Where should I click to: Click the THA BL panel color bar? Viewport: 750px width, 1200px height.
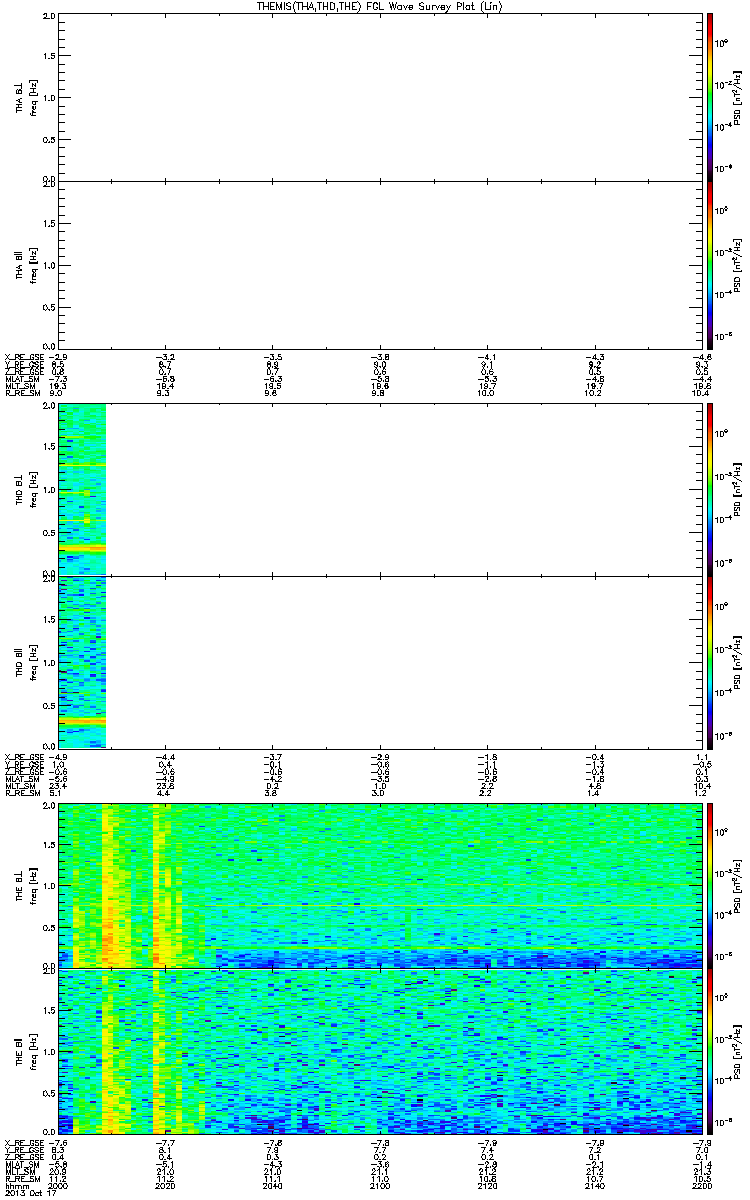coord(709,96)
